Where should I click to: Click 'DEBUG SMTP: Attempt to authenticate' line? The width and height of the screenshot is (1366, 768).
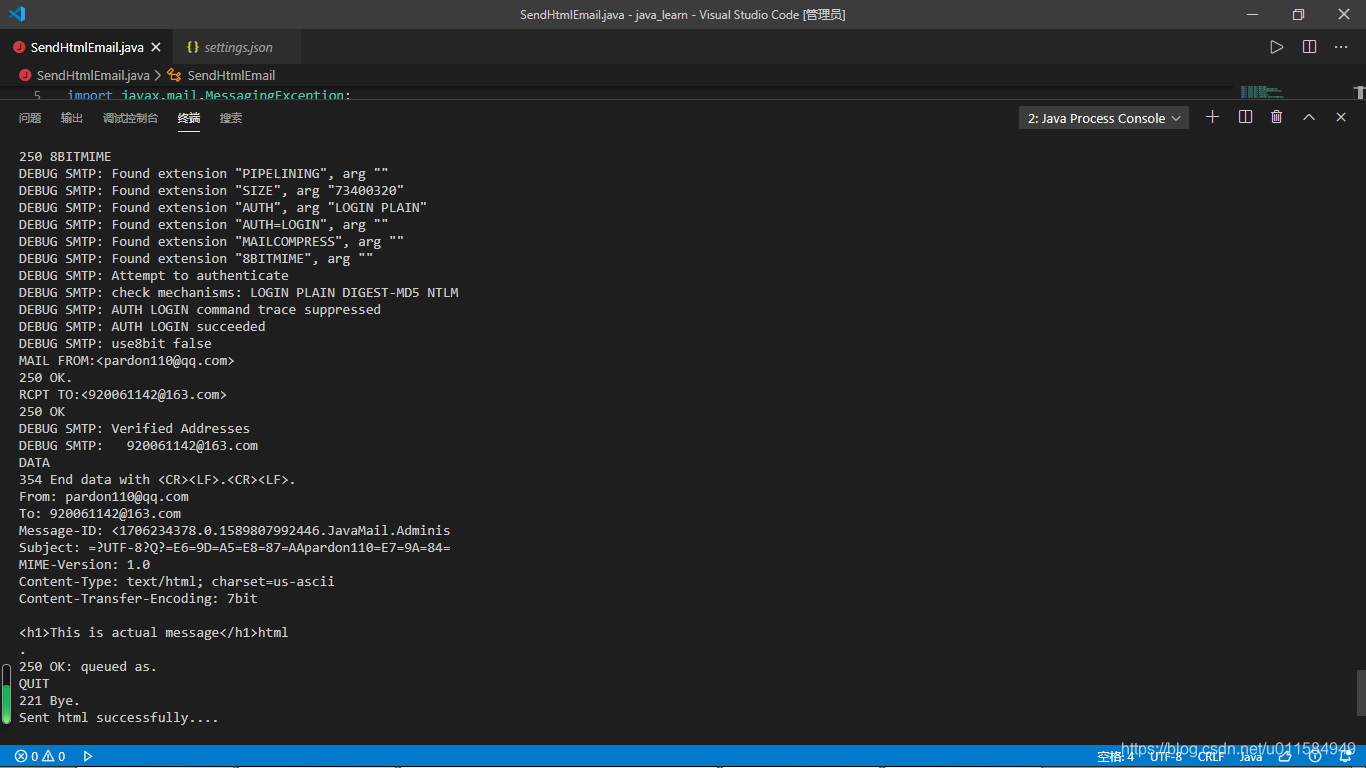pos(153,275)
